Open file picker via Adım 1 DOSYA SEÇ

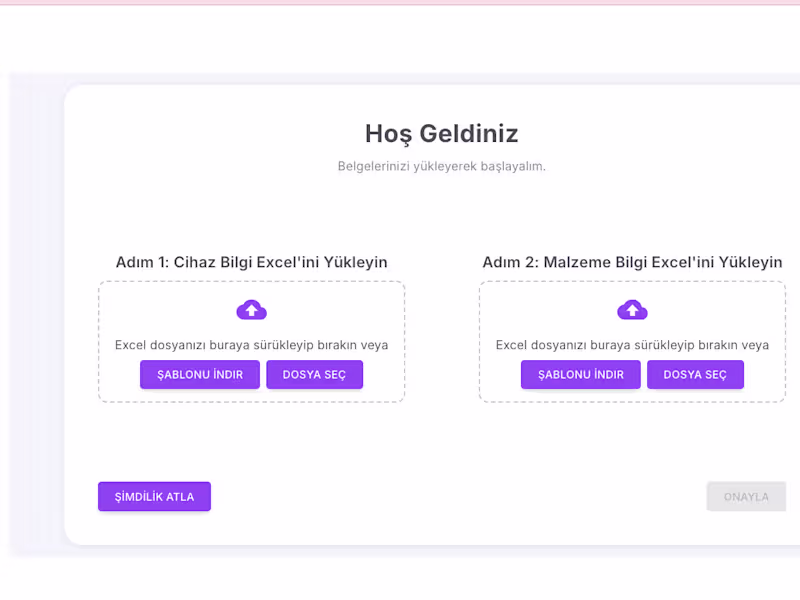[x=314, y=374]
